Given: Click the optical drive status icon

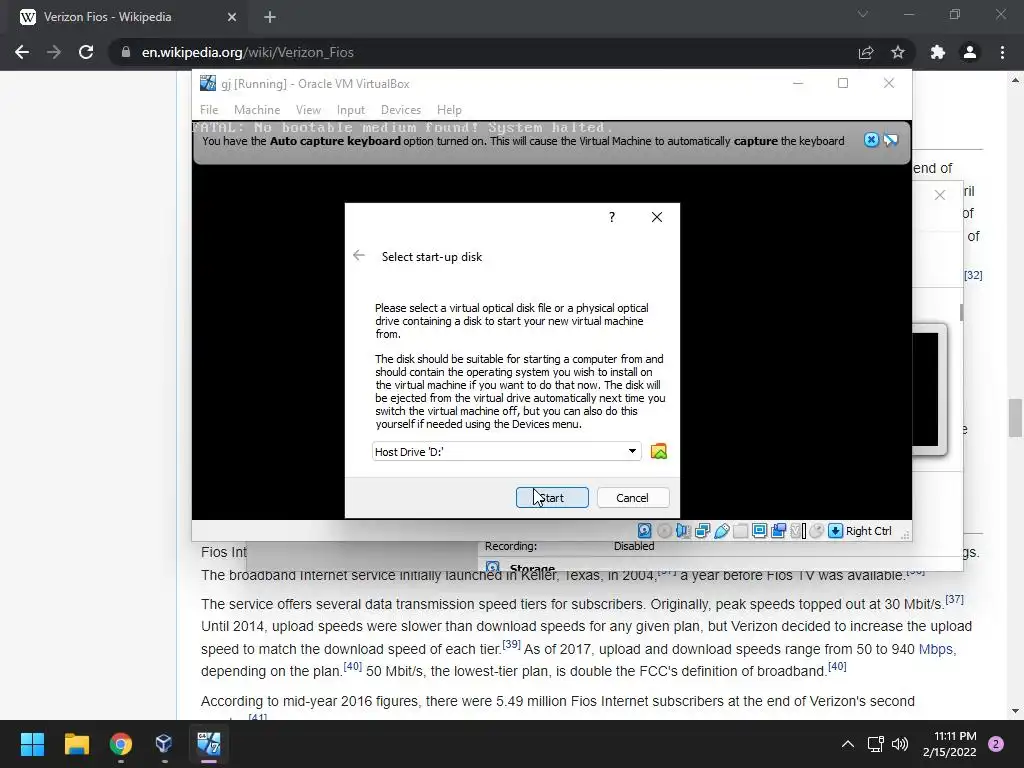Looking at the screenshot, I should pos(664,530).
